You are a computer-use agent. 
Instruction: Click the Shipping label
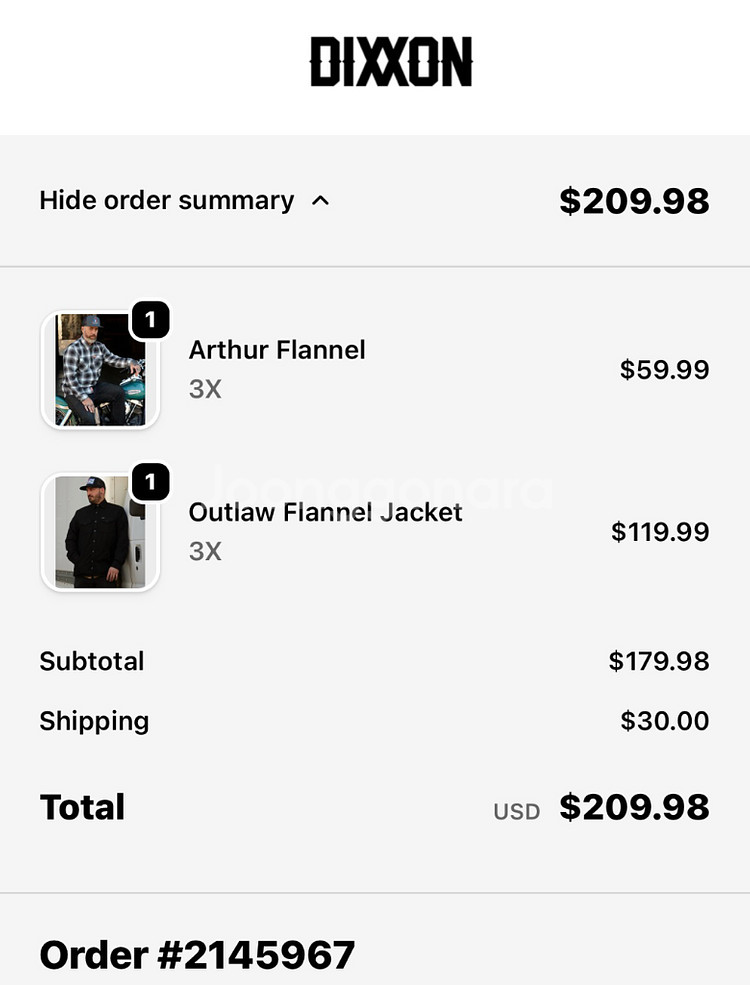point(94,721)
